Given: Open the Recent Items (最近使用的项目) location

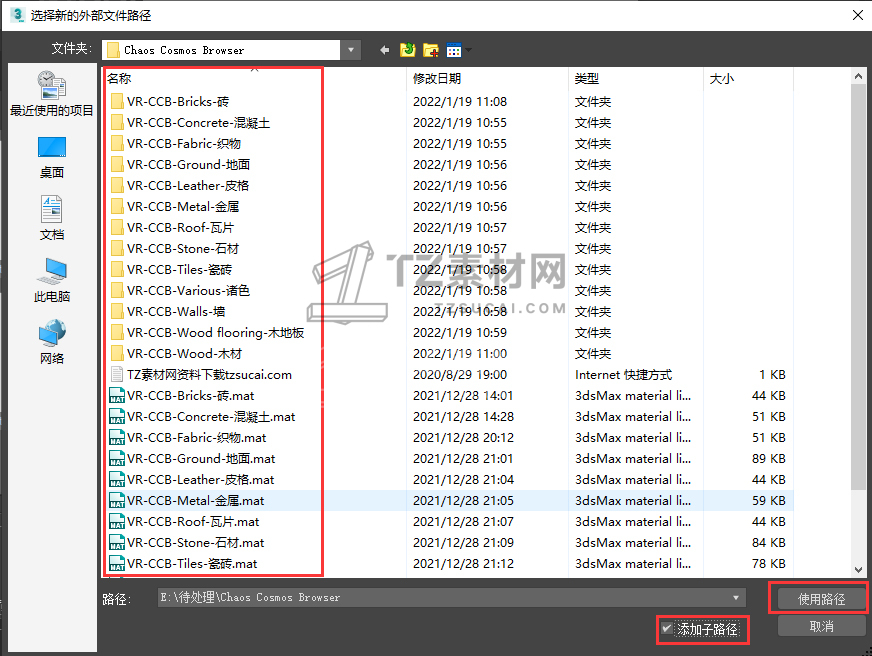Looking at the screenshot, I should [52, 95].
